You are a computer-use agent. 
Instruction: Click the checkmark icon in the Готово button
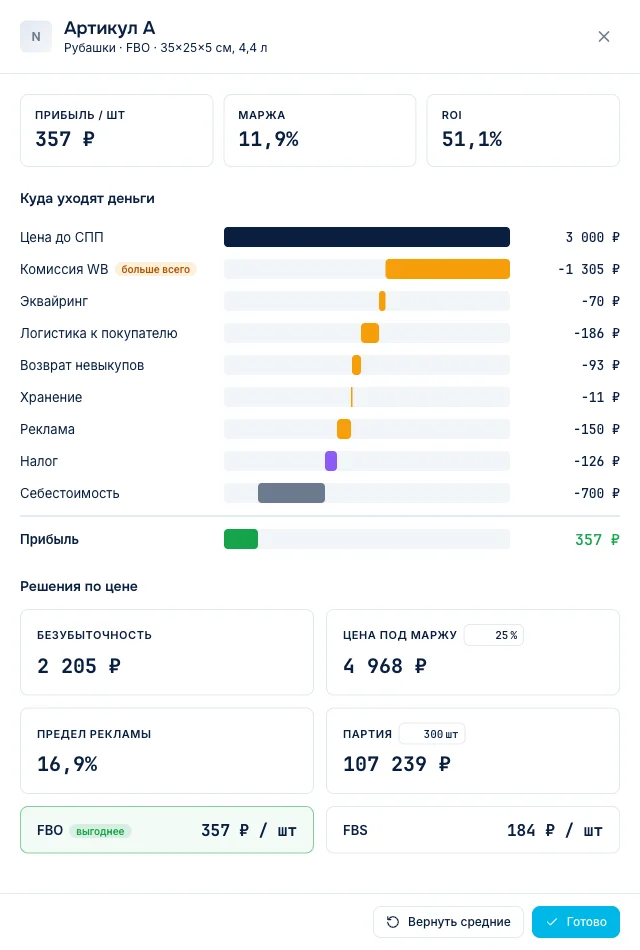[552, 922]
